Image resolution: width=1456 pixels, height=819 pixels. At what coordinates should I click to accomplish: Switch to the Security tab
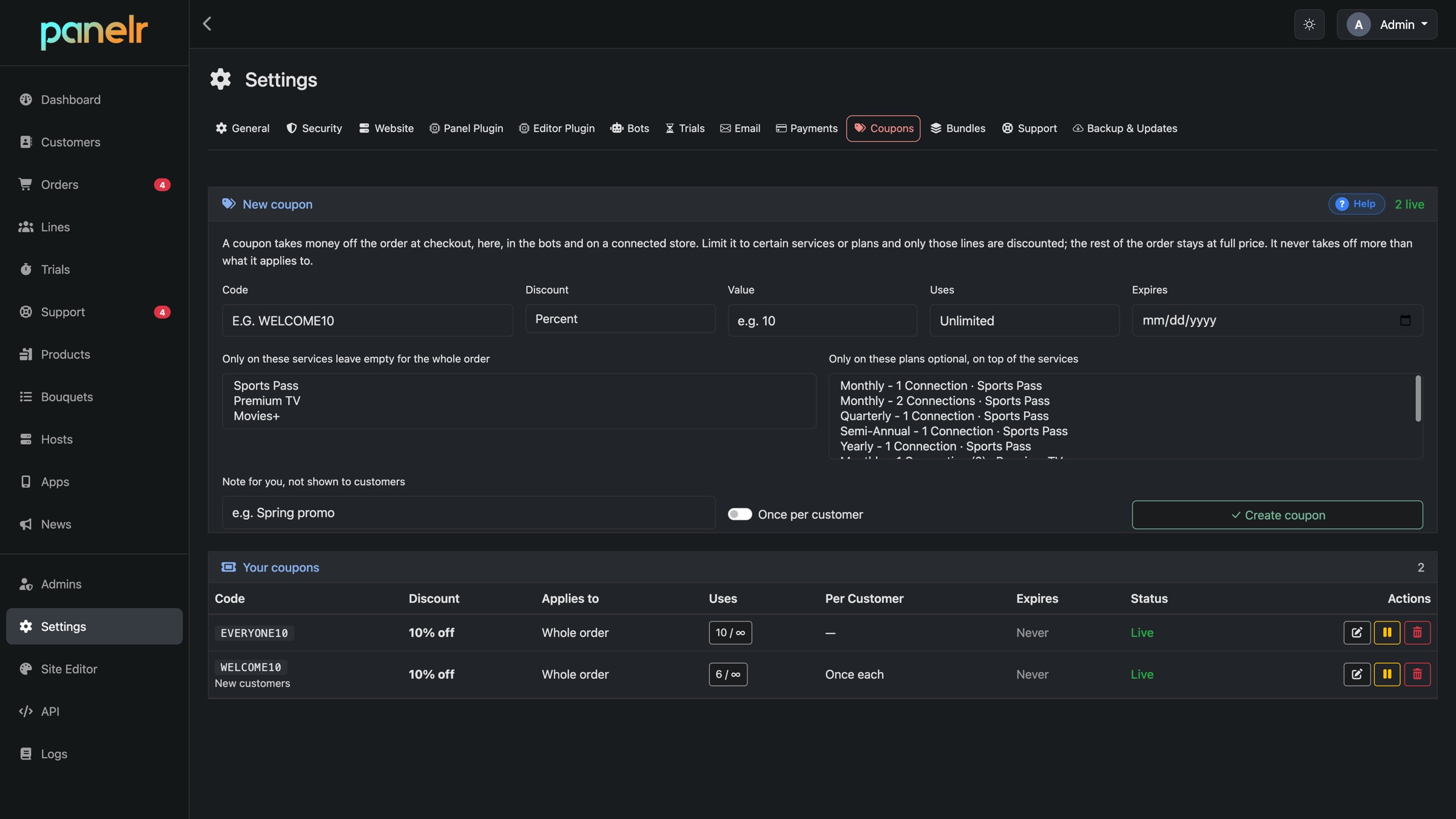coord(314,129)
